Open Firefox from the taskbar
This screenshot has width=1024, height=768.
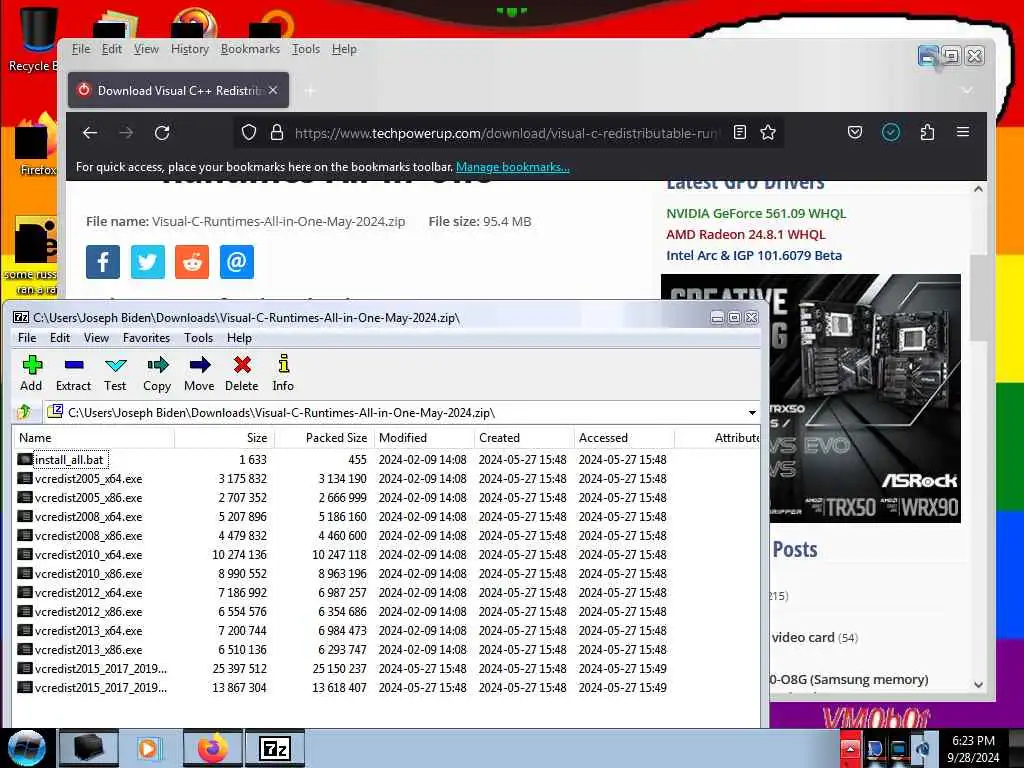(x=213, y=748)
